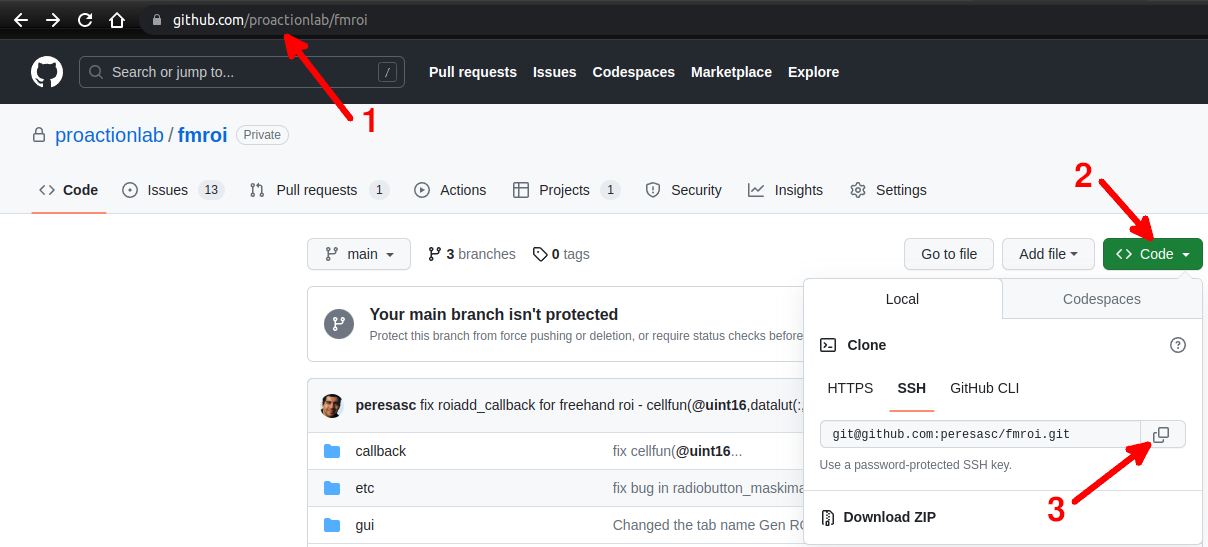Click the Private visibility badge
The image size is (1208, 547).
coord(262,135)
